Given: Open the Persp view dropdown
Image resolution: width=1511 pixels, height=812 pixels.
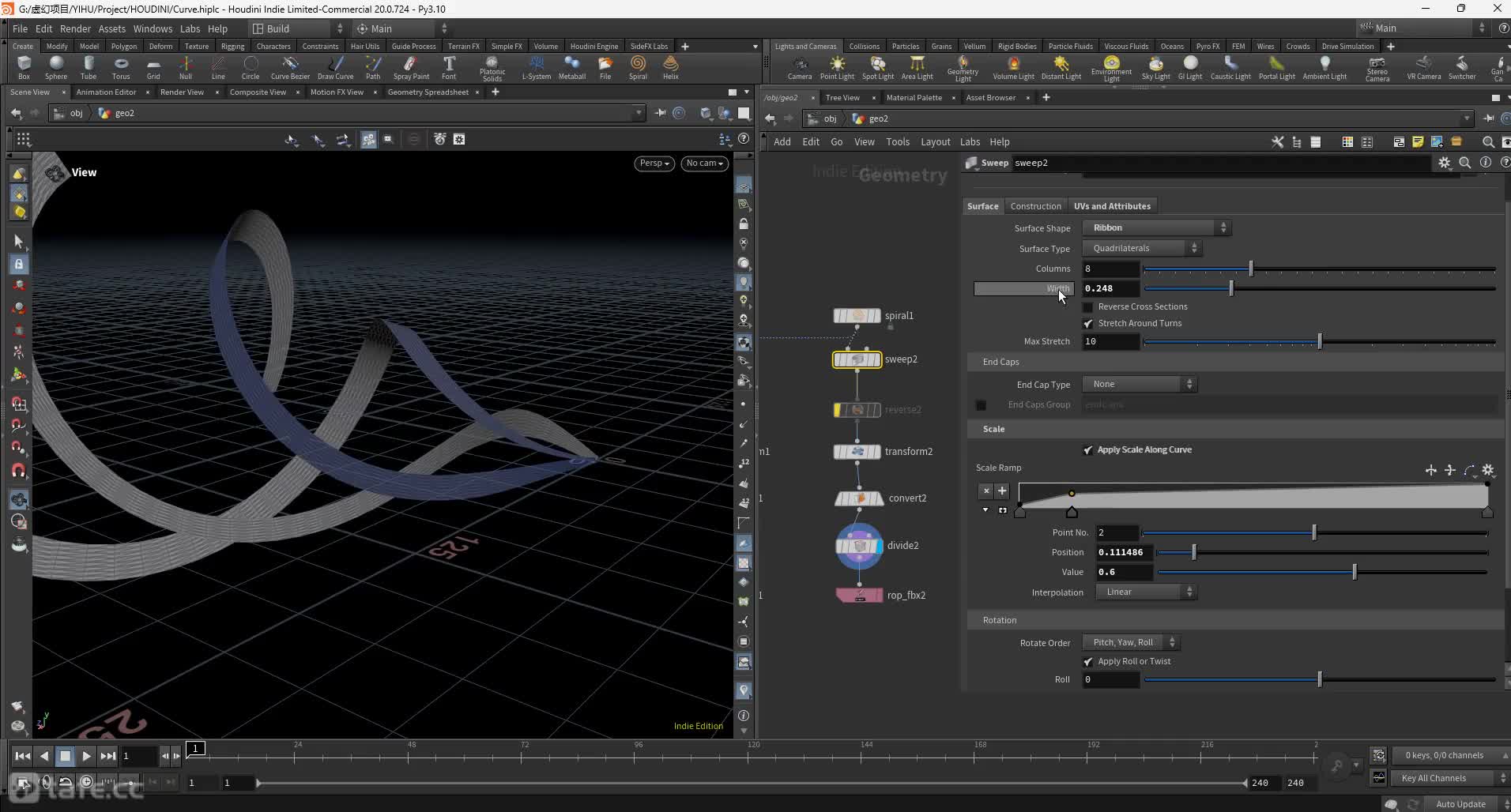Looking at the screenshot, I should click(x=654, y=164).
